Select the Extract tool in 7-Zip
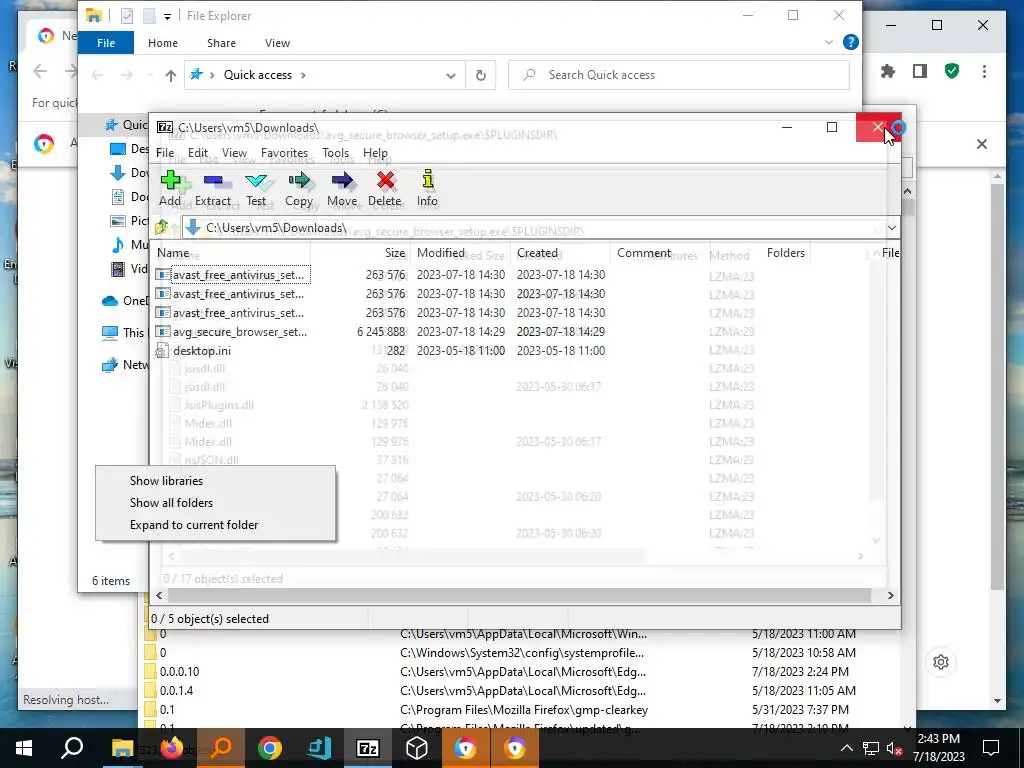Image resolution: width=1024 pixels, height=768 pixels. coord(213,189)
